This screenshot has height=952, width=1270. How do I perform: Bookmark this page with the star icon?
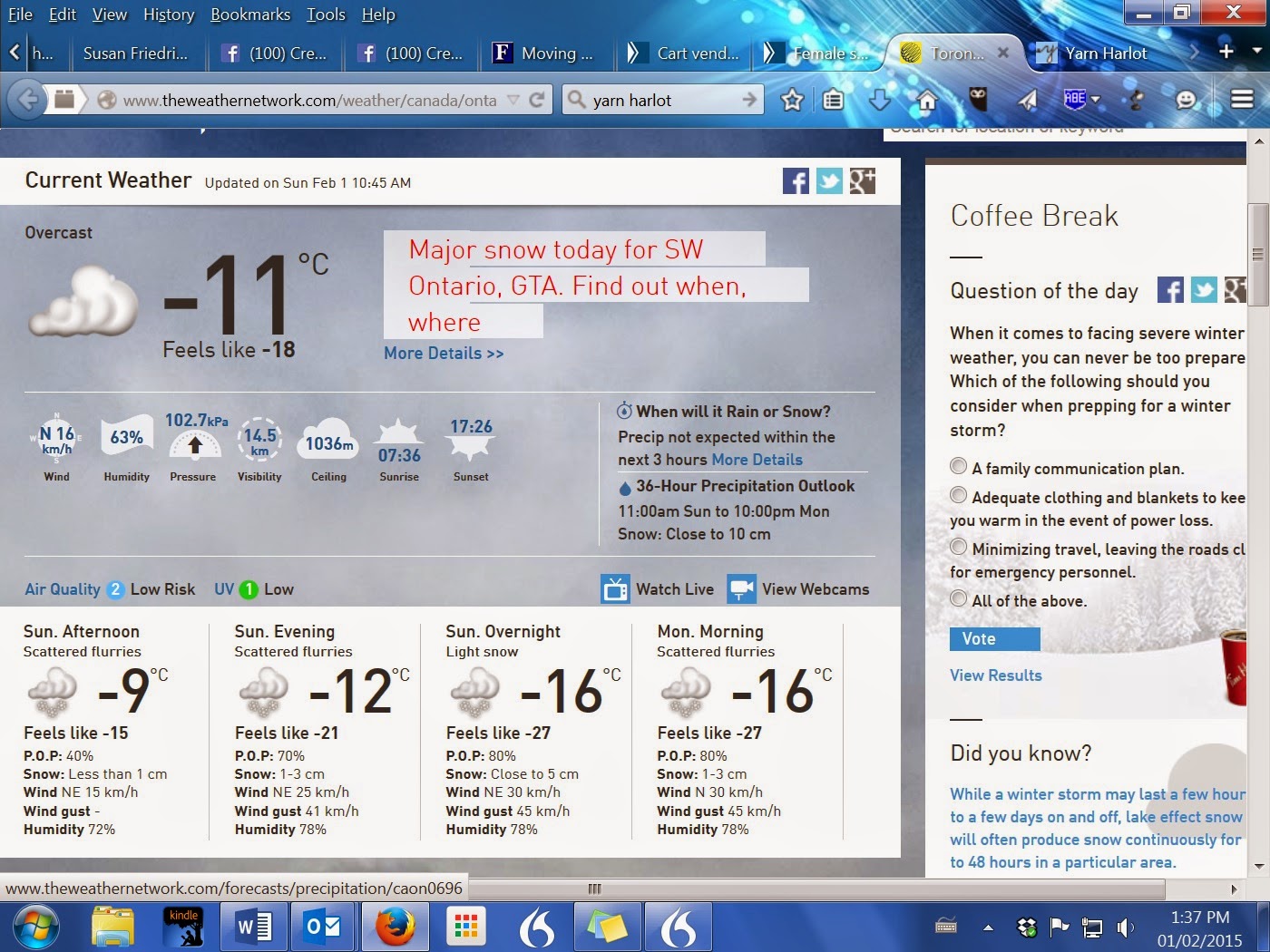(792, 100)
